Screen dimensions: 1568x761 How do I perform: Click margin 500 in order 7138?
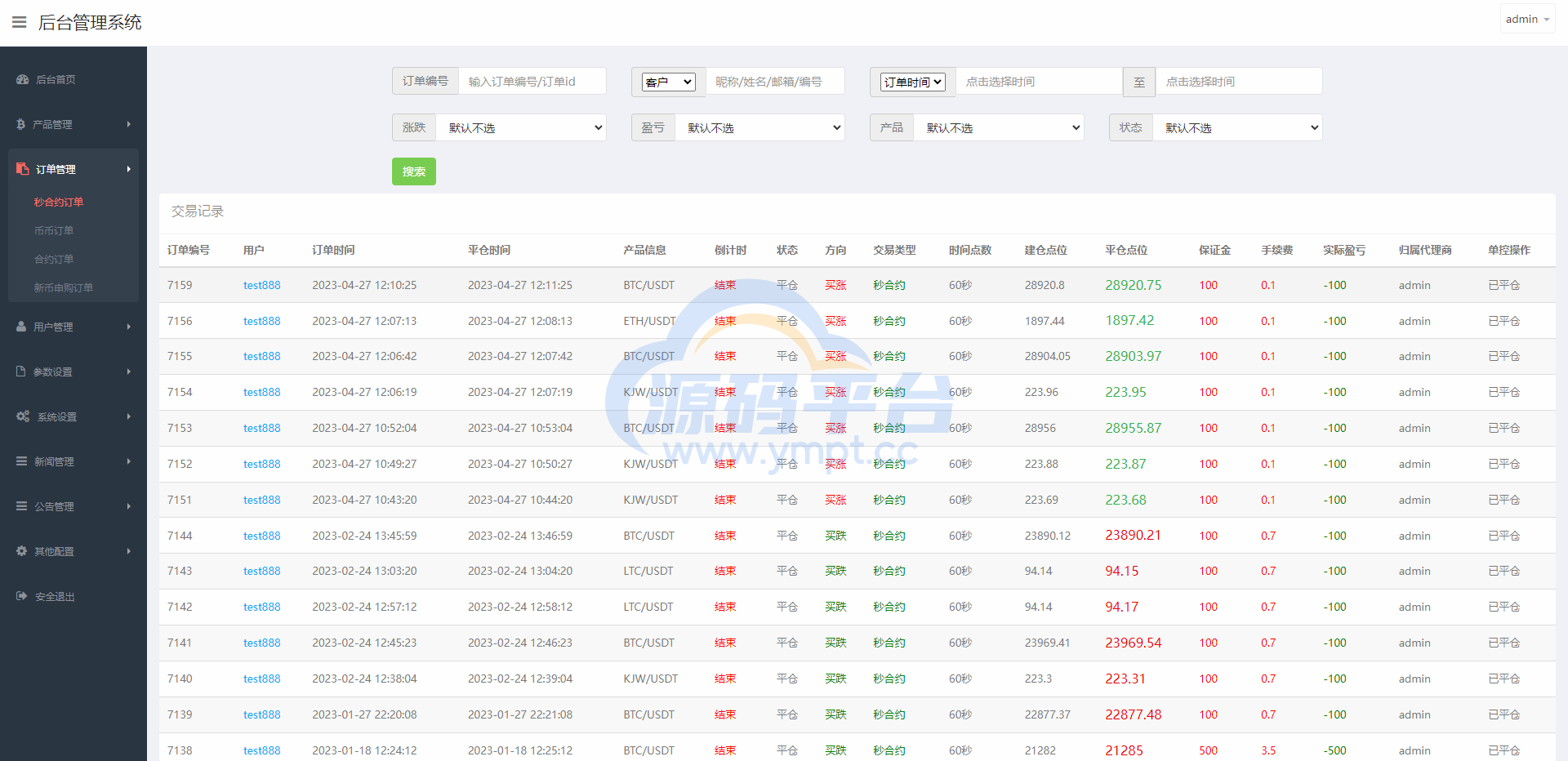pos(1209,750)
